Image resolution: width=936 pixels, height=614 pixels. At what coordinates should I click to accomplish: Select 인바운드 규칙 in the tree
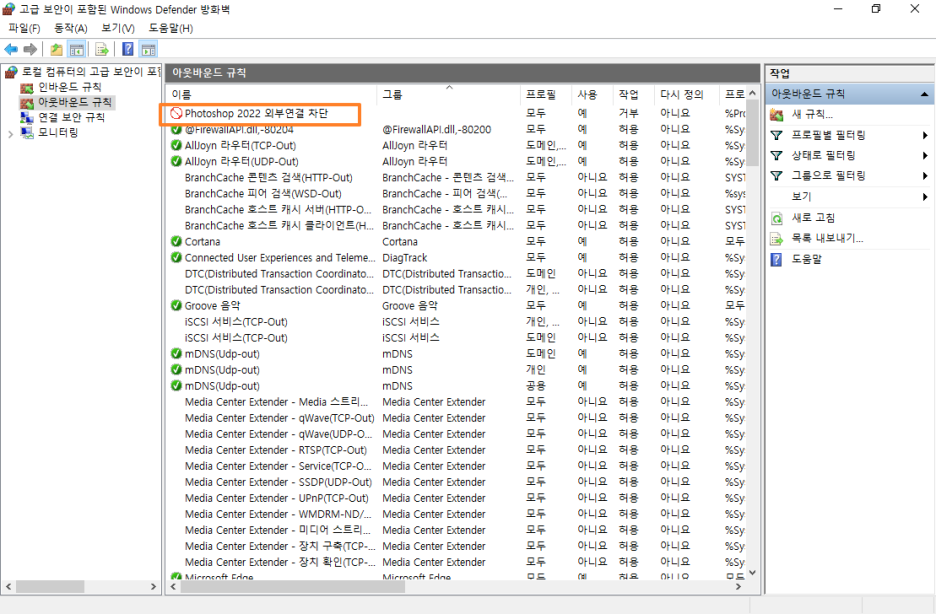(x=70, y=88)
